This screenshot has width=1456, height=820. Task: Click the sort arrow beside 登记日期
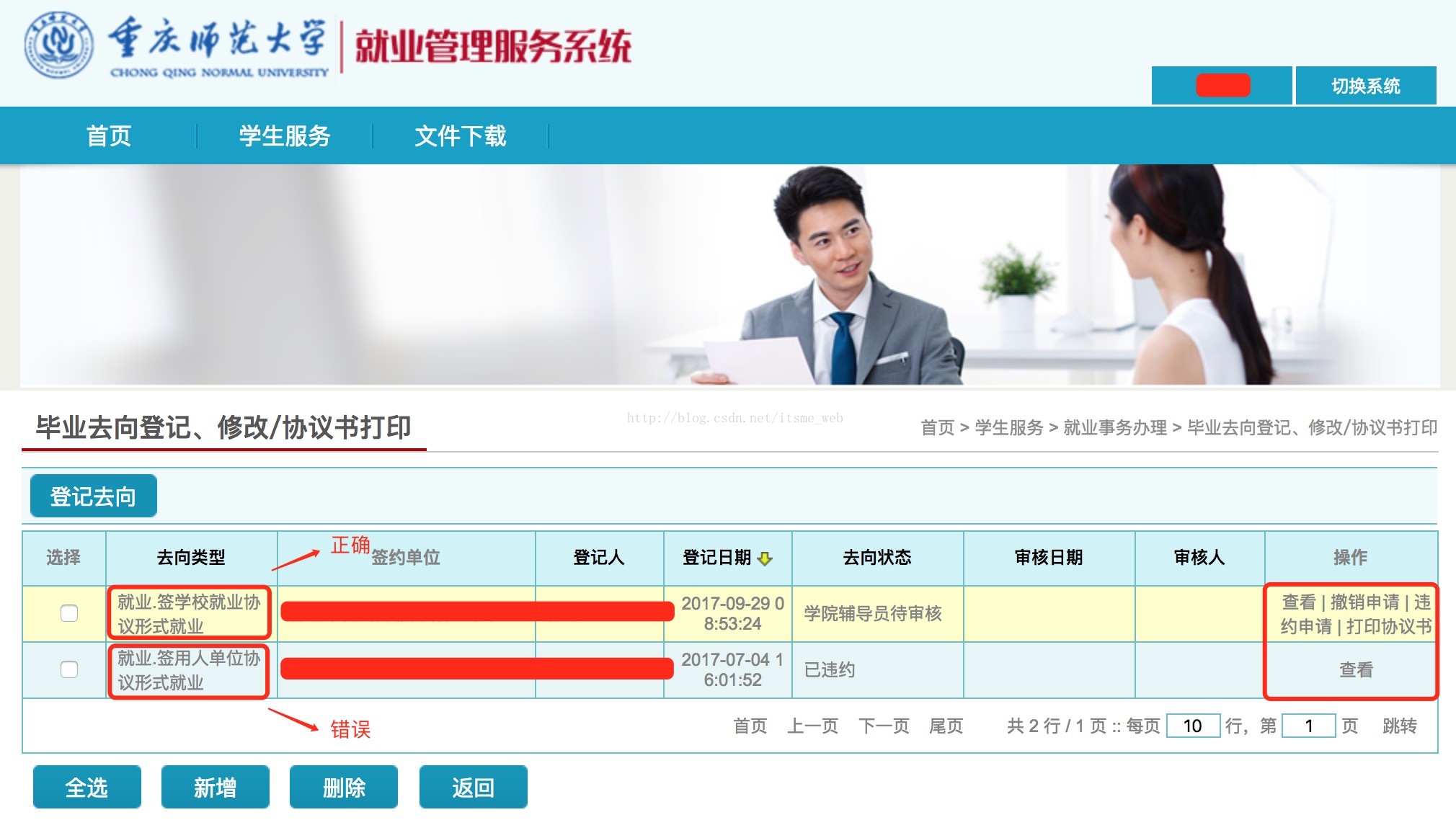pyautogui.click(x=765, y=558)
